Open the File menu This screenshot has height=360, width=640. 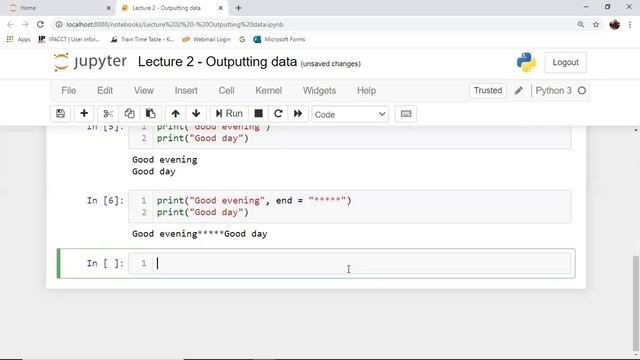coord(69,91)
